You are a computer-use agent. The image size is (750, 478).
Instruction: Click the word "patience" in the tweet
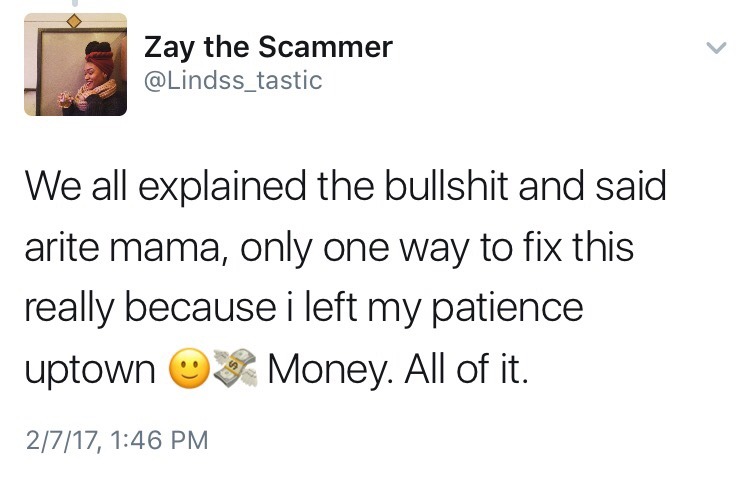coord(507,309)
